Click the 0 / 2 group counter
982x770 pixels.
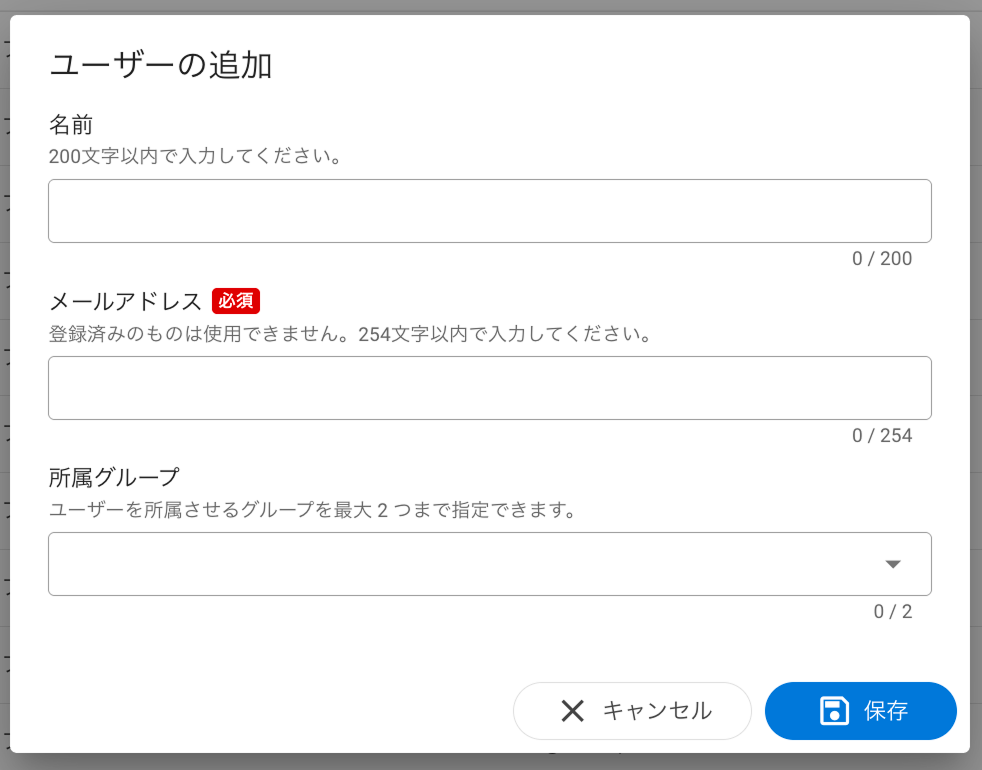(893, 612)
